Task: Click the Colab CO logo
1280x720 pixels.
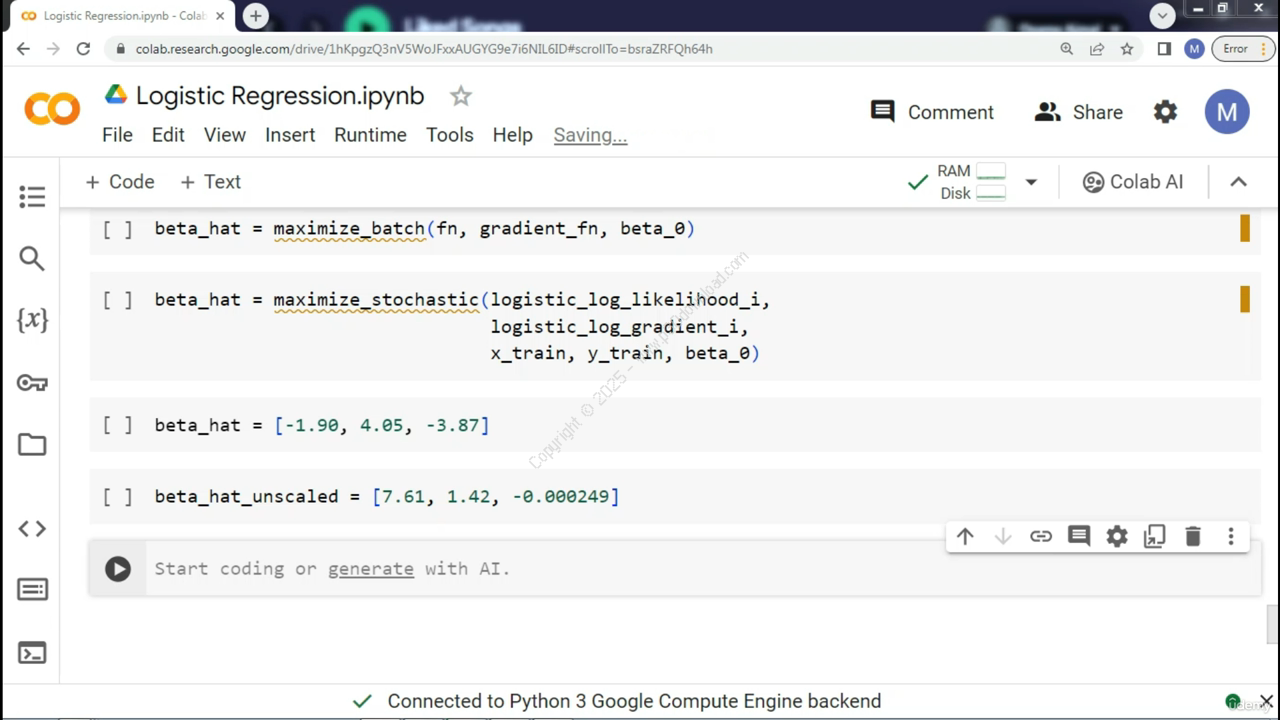Action: click(52, 108)
